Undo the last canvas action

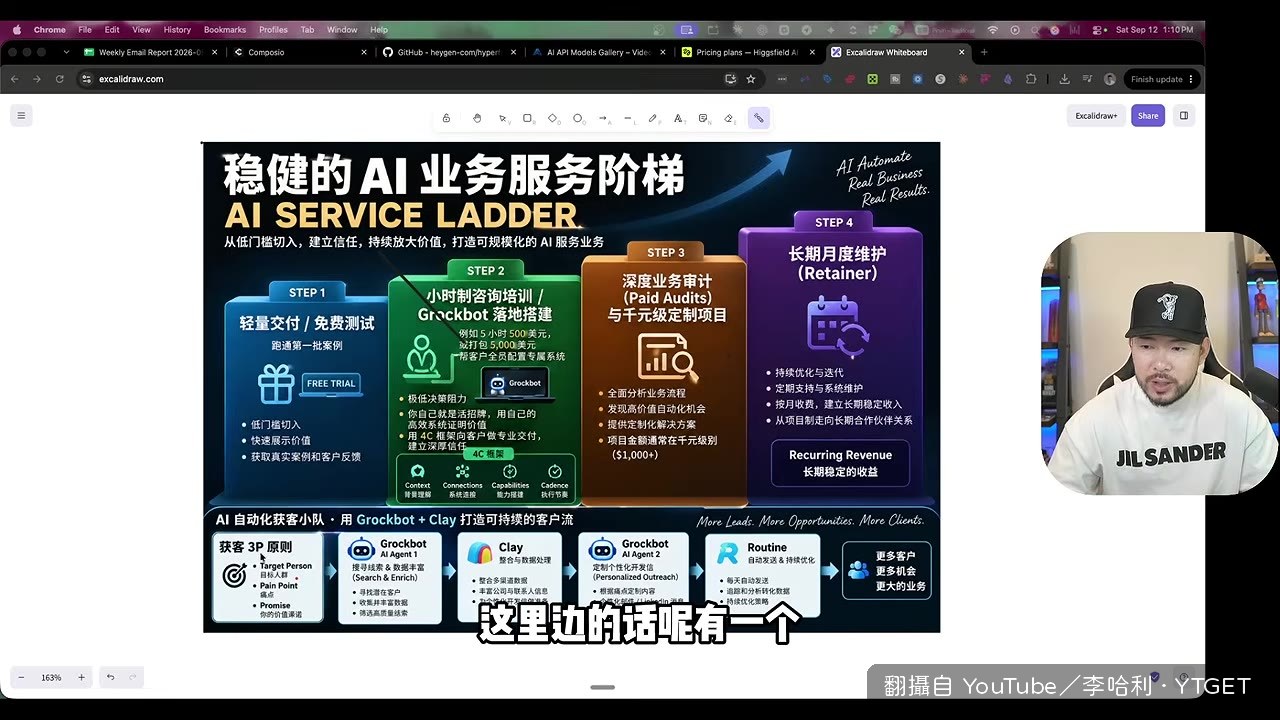pyautogui.click(x=111, y=677)
